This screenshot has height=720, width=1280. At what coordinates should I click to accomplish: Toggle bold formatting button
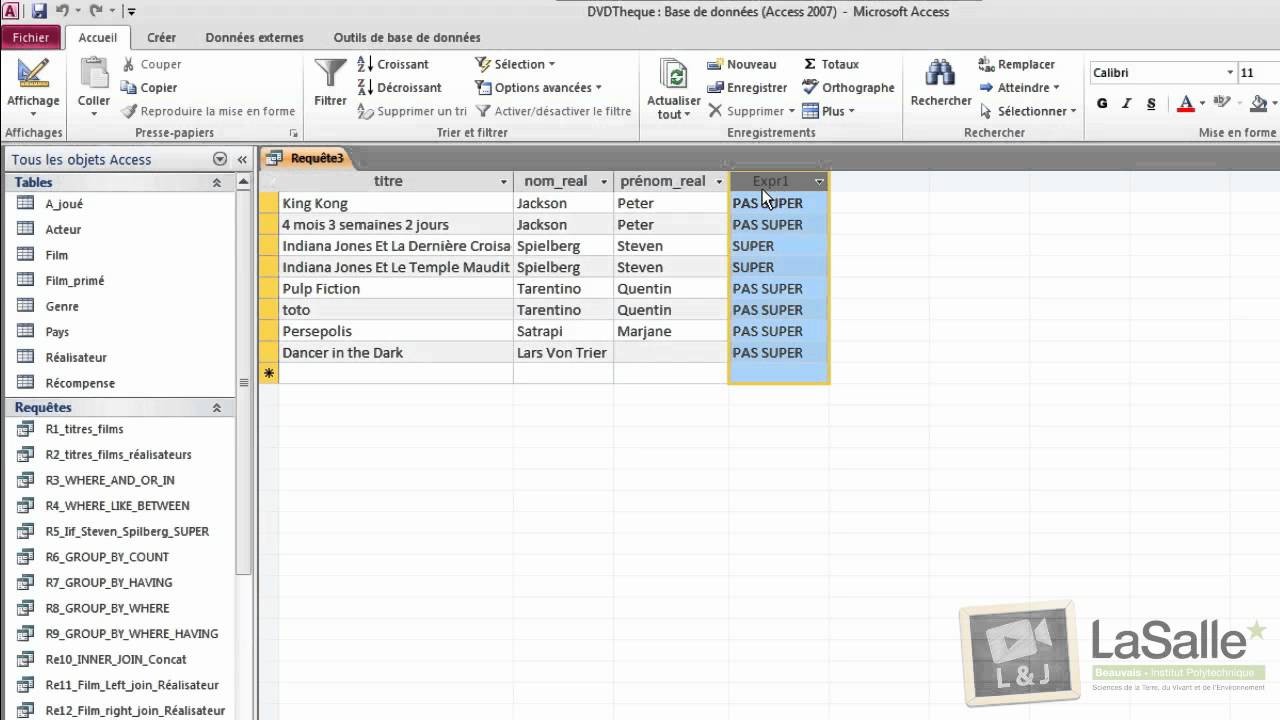pyautogui.click(x=1102, y=103)
